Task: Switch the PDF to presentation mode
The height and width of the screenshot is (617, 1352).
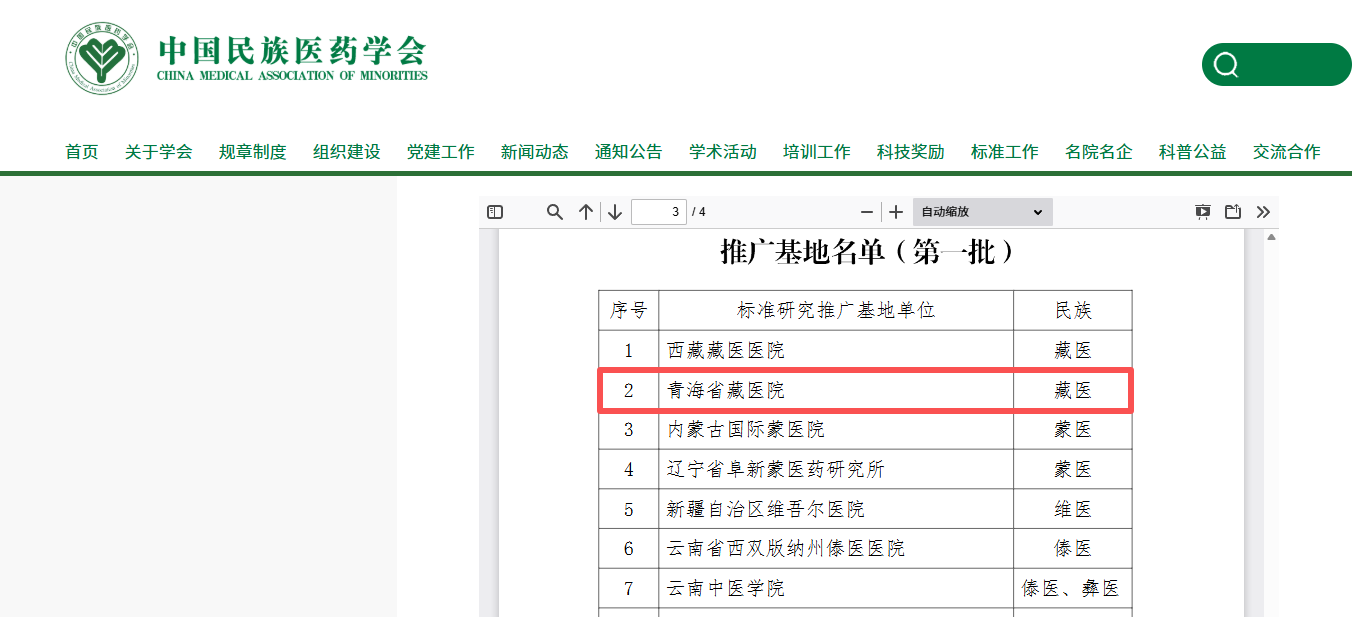Action: coord(1203,212)
